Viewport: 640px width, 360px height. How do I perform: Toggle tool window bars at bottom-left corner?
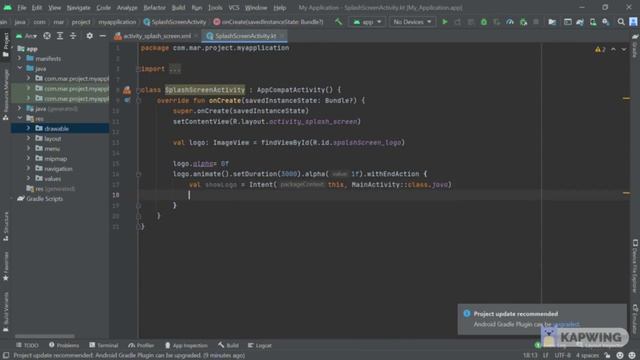click(6, 356)
